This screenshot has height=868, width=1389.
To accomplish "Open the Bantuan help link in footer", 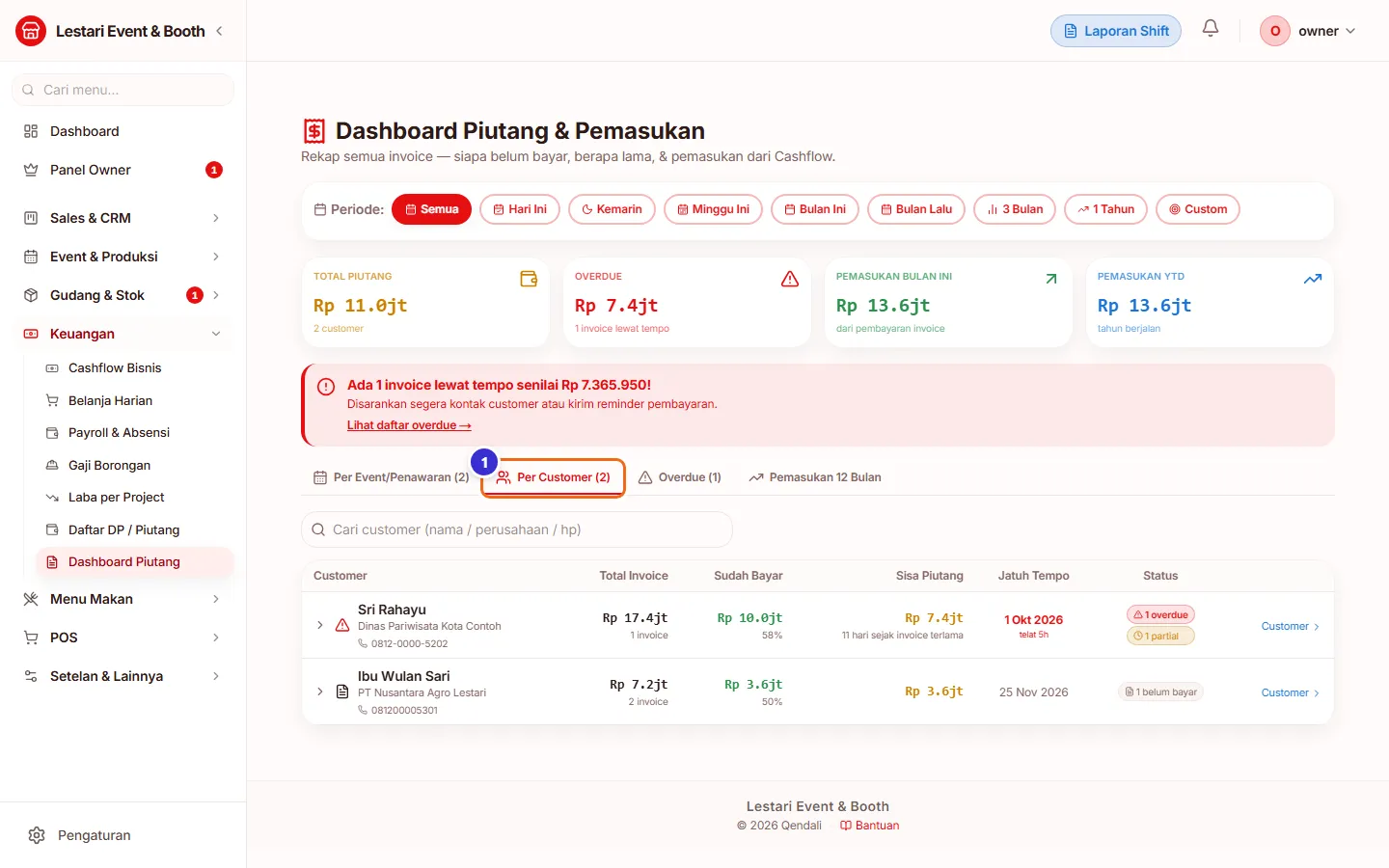I will tap(870, 826).
